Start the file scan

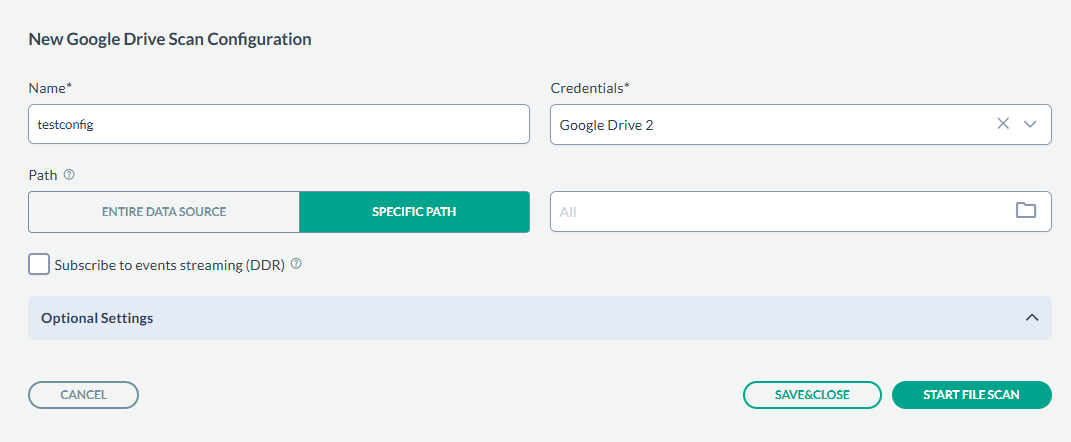click(971, 395)
